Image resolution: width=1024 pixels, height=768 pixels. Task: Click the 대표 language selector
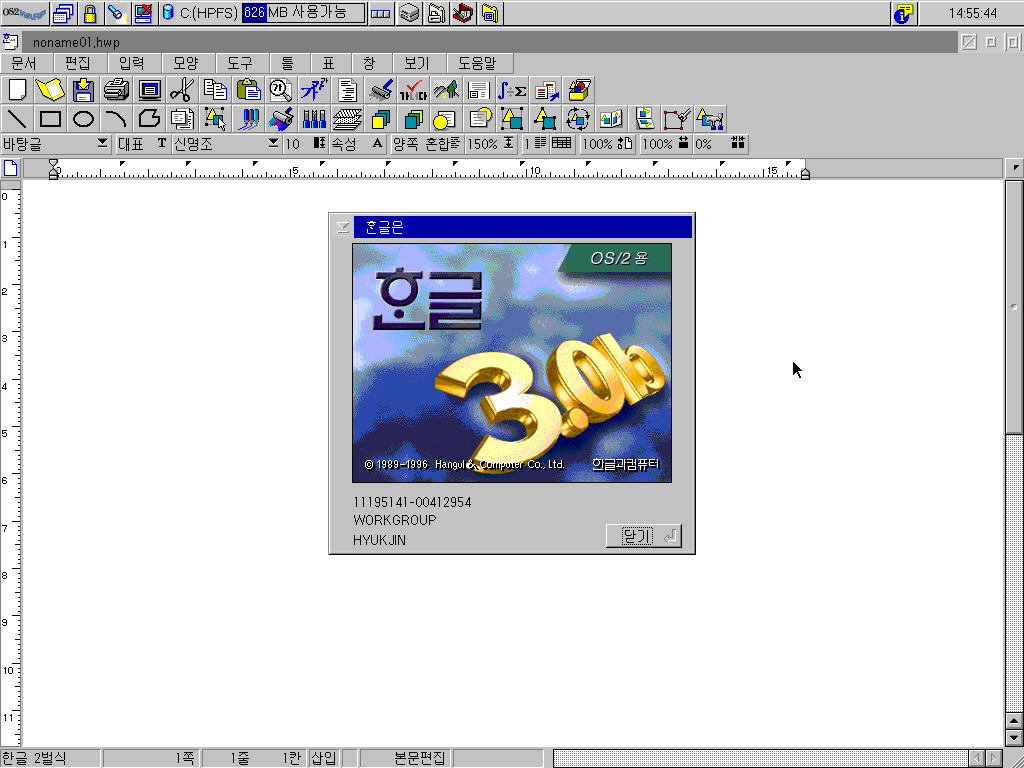pos(142,144)
